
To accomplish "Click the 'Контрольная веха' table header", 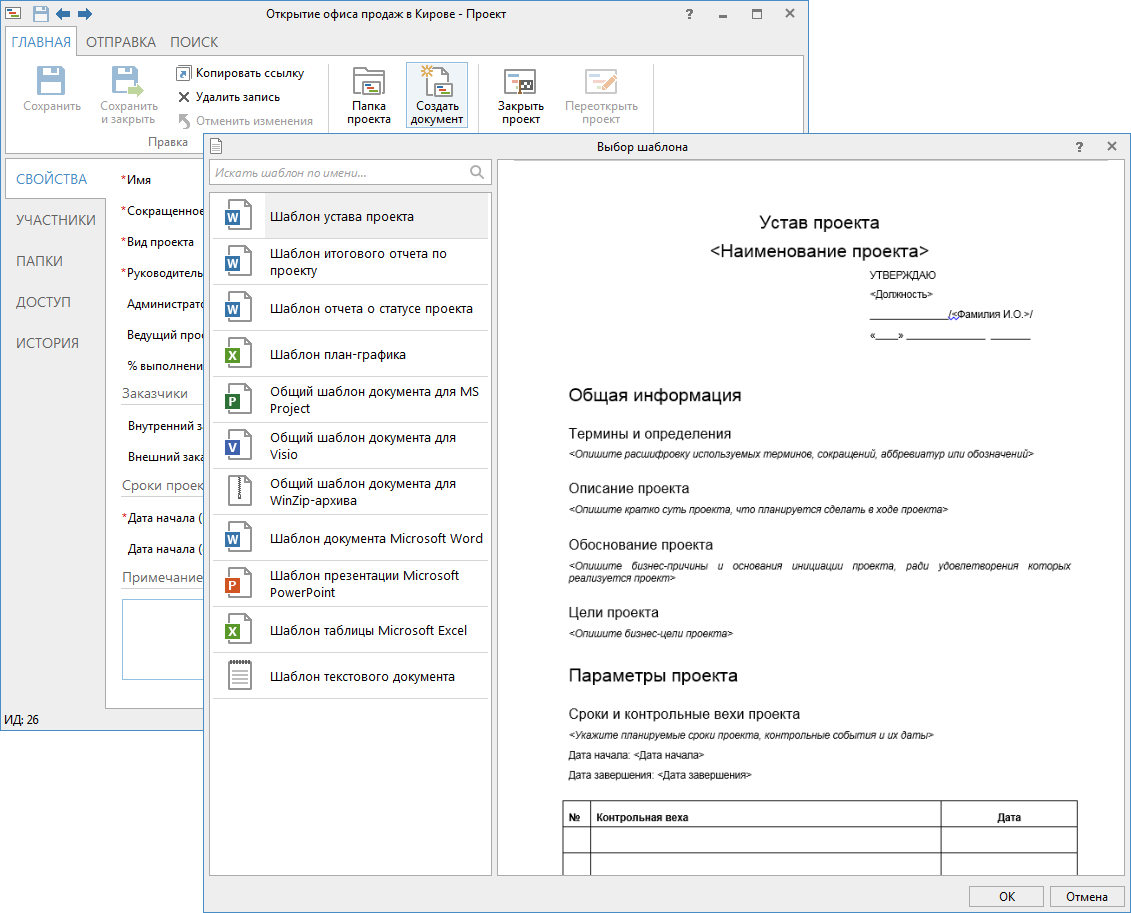I will 642,817.
